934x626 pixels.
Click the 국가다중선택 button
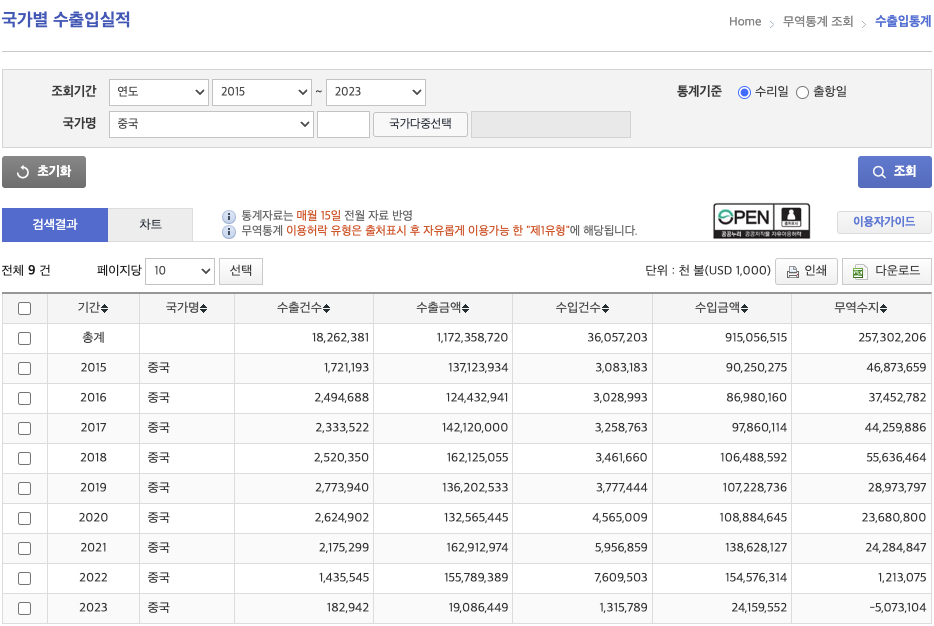(x=421, y=124)
